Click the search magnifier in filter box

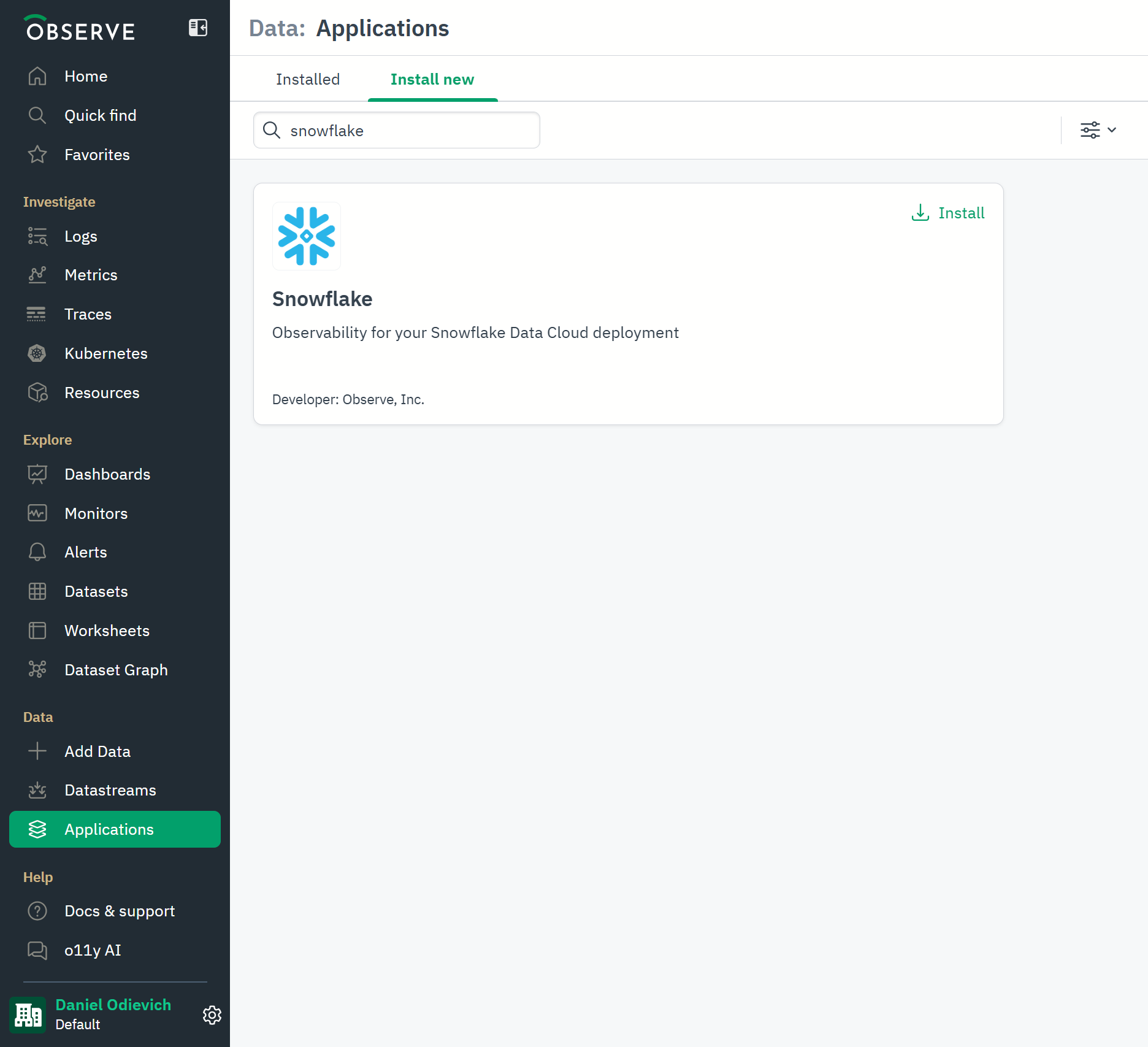(x=272, y=130)
